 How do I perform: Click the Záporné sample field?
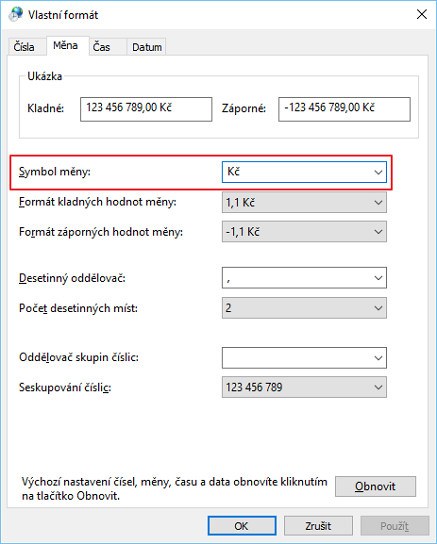(344, 109)
